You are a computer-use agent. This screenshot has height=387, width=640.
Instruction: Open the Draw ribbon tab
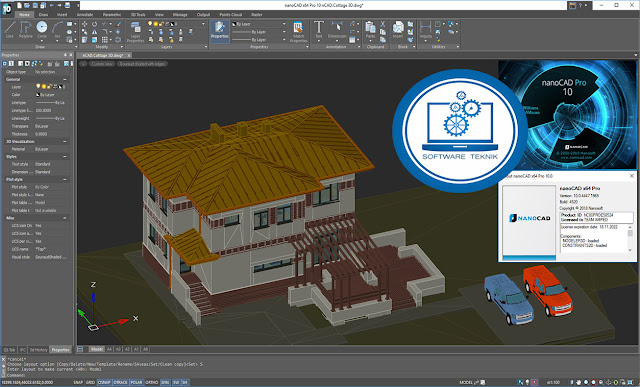[x=43, y=15]
